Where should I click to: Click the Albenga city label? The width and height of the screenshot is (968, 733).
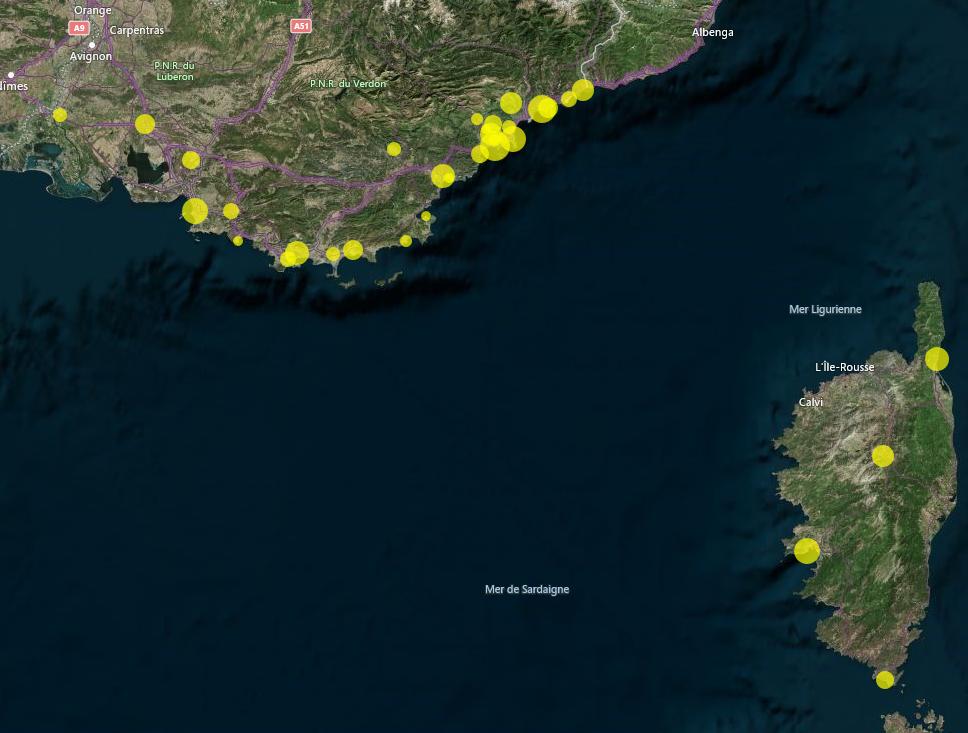click(714, 32)
